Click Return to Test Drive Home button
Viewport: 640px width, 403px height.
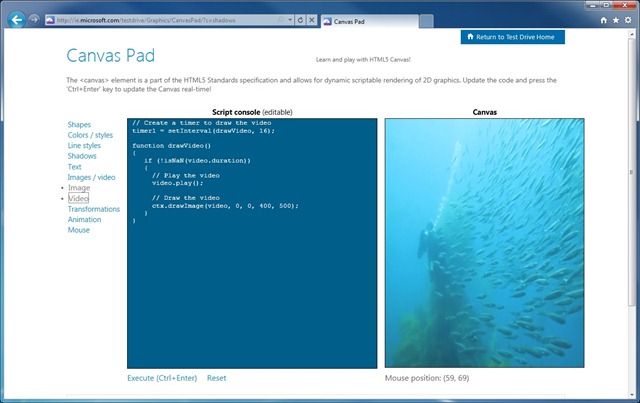pyautogui.click(x=513, y=37)
